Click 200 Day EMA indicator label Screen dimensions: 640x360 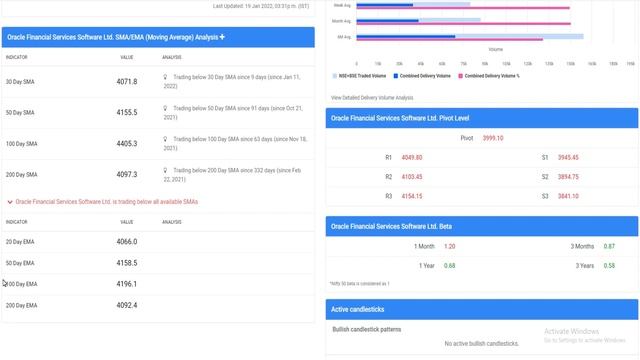click(21, 305)
